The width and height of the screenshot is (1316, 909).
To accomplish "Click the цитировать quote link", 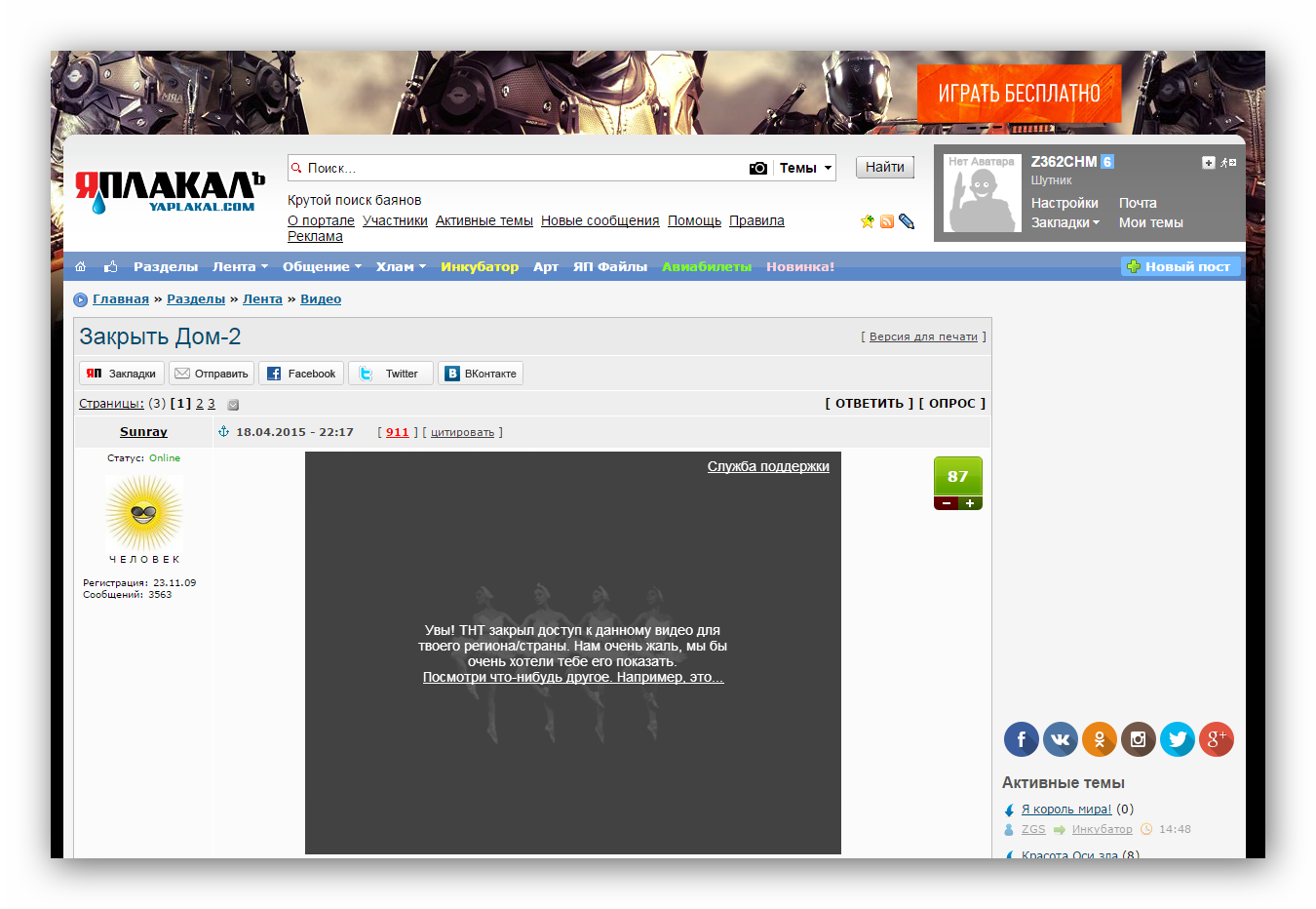I will [x=462, y=432].
